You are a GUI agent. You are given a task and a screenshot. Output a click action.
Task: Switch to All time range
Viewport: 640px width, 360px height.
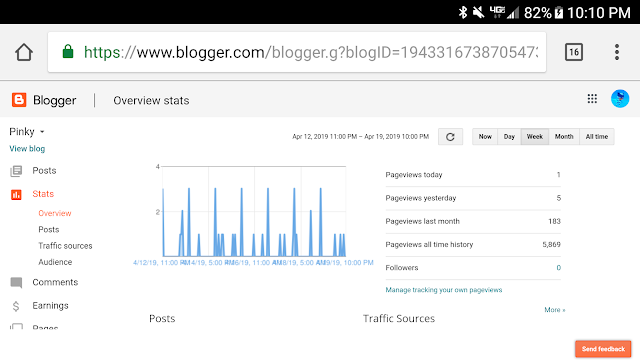pyautogui.click(x=597, y=137)
